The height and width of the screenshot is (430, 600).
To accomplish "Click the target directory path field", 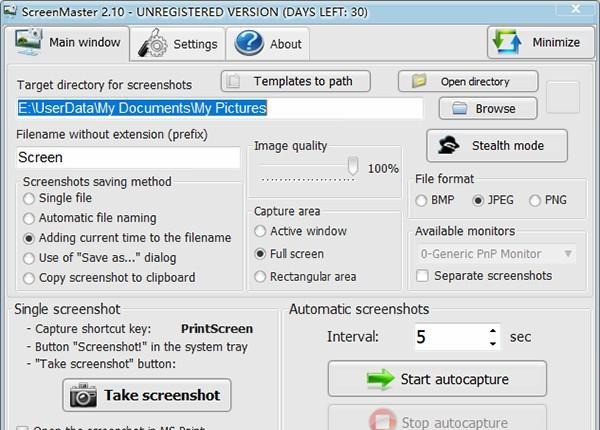I will [220, 108].
